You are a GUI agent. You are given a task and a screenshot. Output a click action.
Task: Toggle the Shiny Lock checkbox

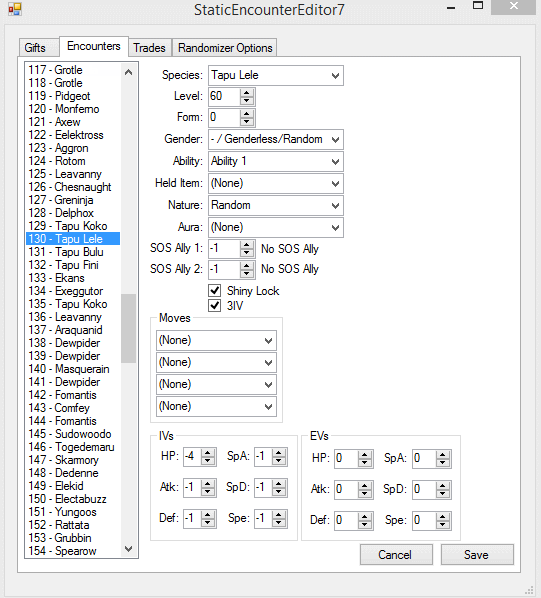pyautogui.click(x=215, y=291)
